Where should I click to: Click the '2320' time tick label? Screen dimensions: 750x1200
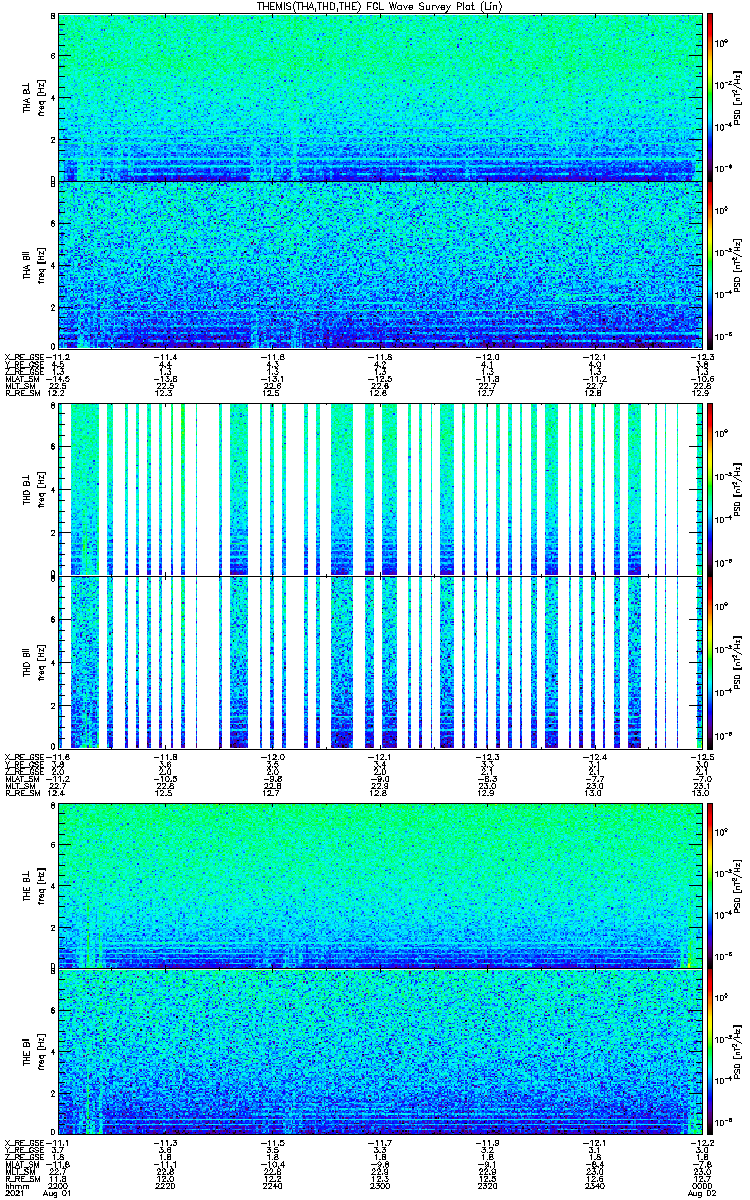[487, 1185]
